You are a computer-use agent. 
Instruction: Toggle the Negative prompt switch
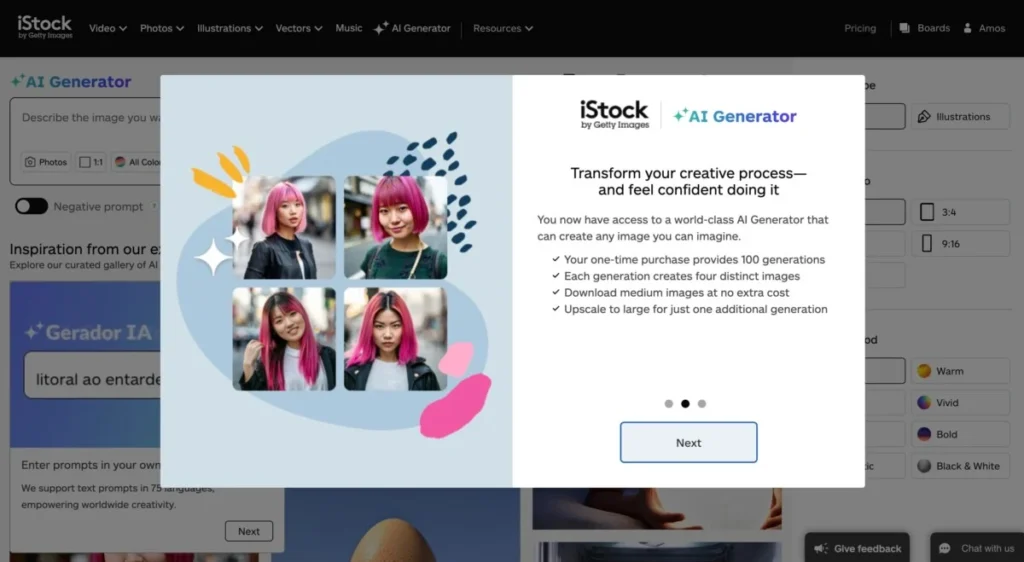31,206
